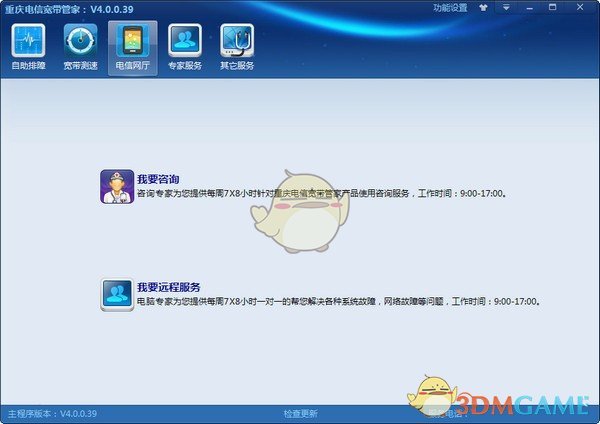
Task: Click the 我要咨询 heading link
Action: click(158, 179)
